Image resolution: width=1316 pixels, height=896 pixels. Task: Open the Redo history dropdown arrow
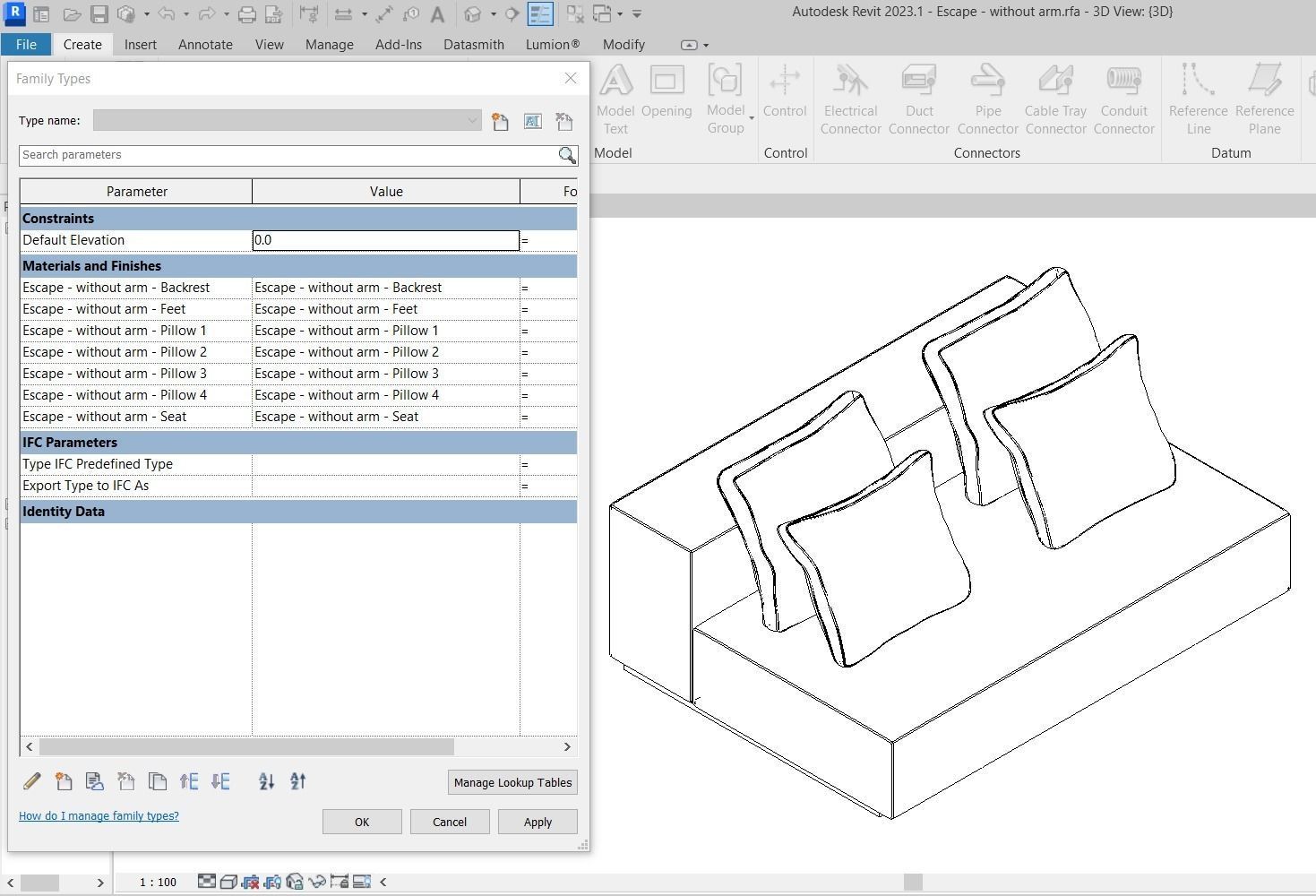(x=227, y=14)
